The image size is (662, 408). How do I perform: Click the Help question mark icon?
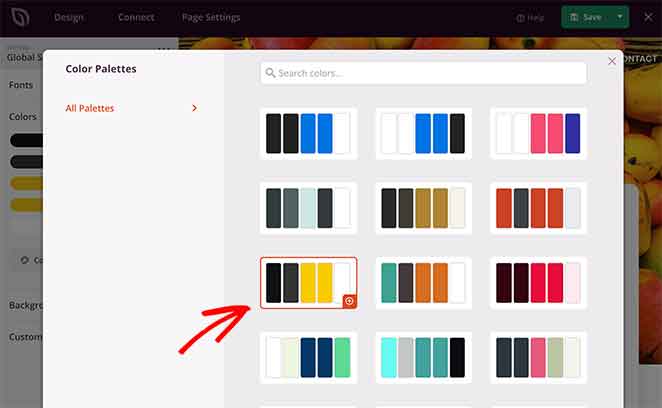click(x=520, y=18)
